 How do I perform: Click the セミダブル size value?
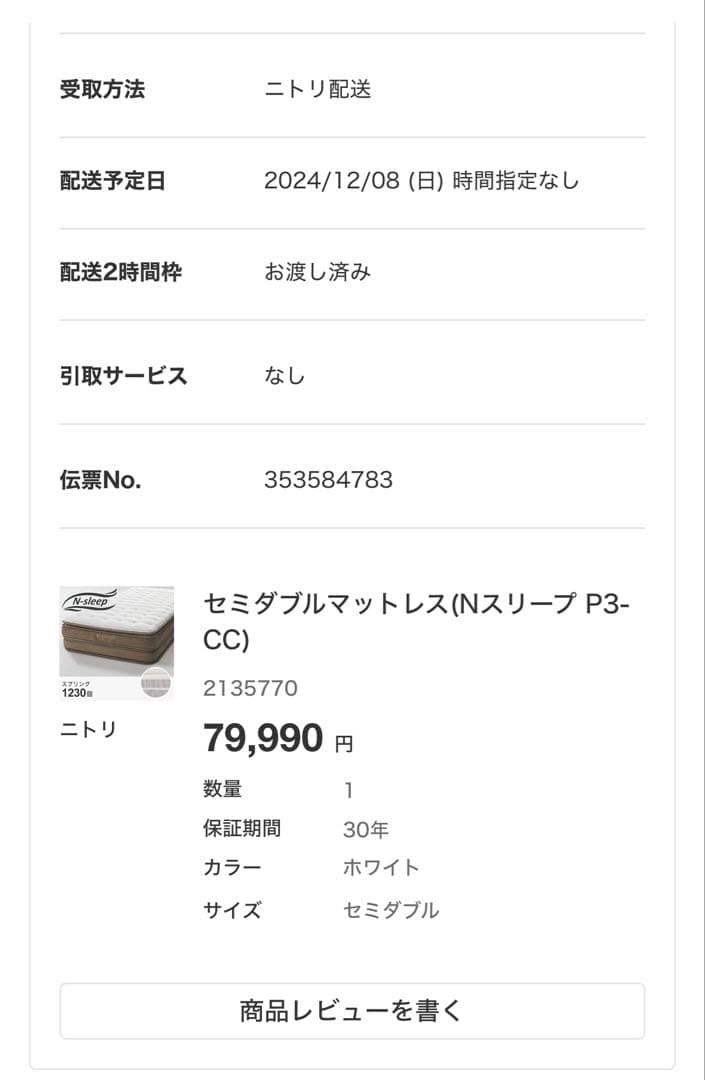391,910
